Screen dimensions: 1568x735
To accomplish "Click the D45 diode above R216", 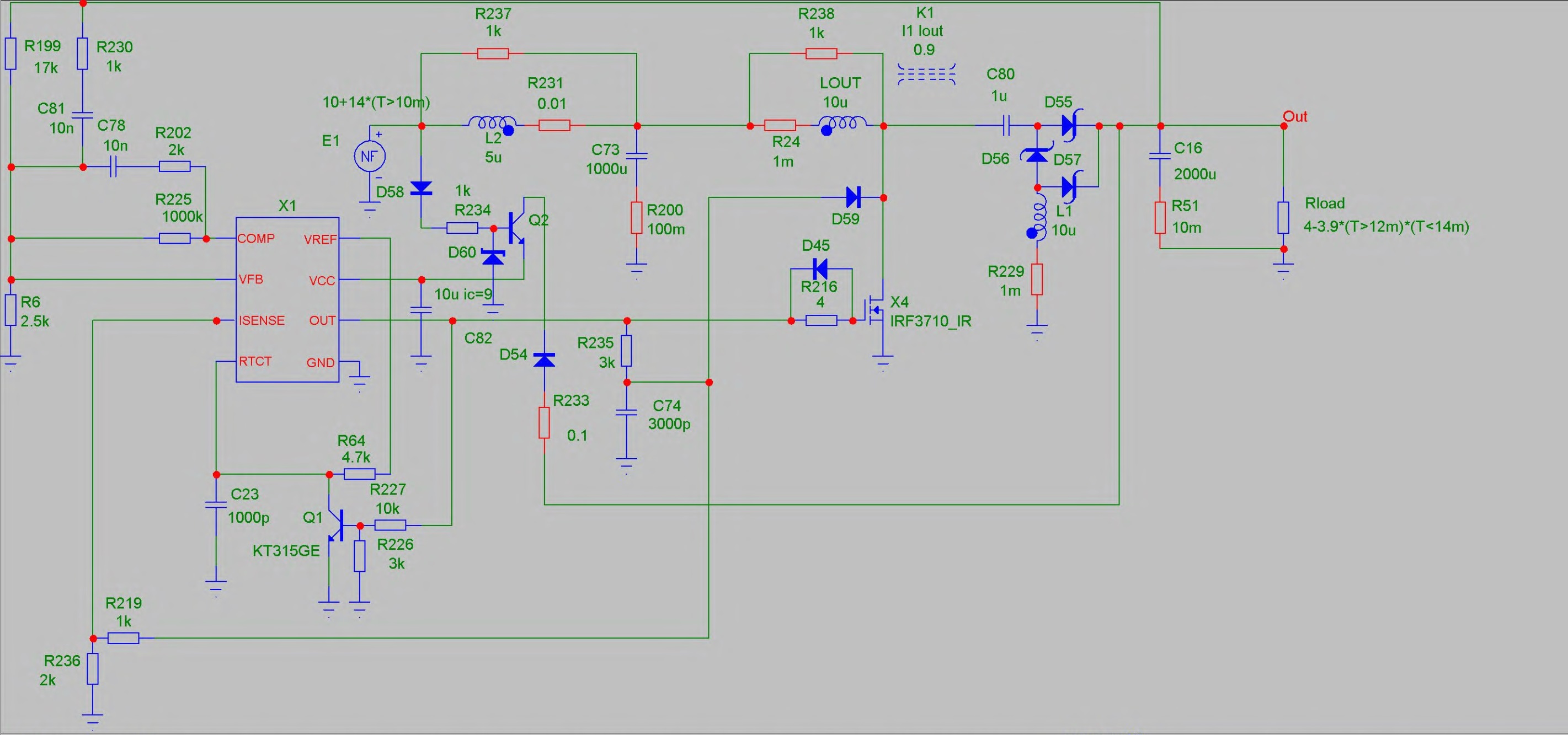I will (x=820, y=269).
